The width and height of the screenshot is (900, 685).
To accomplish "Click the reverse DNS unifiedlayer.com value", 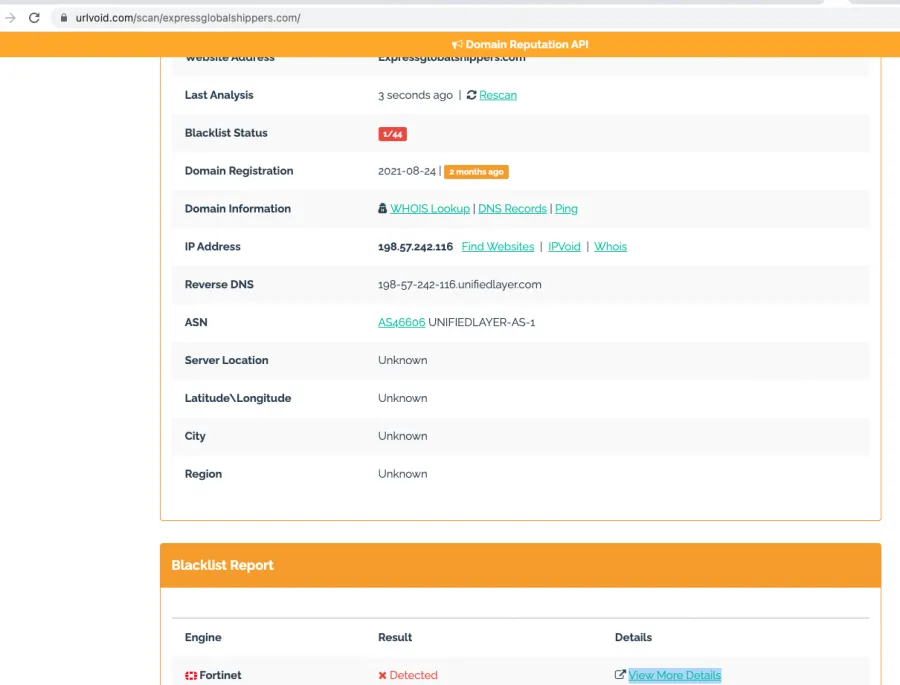I will pyautogui.click(x=460, y=285).
